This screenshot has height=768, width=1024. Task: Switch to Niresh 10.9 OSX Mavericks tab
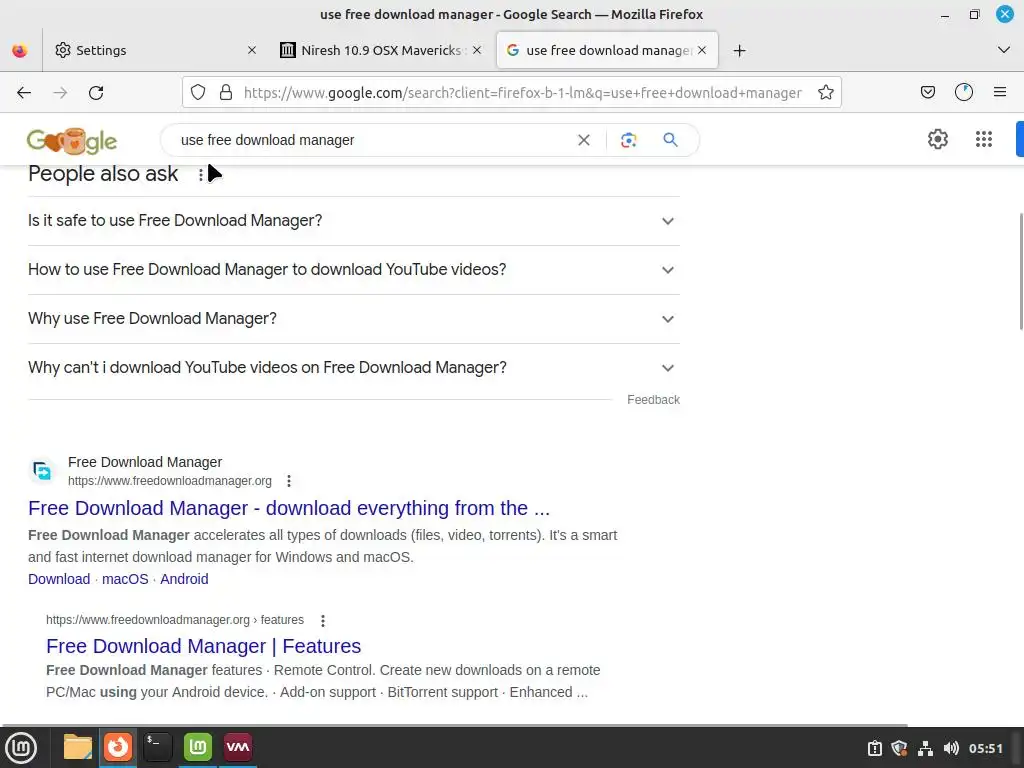[x=381, y=50]
